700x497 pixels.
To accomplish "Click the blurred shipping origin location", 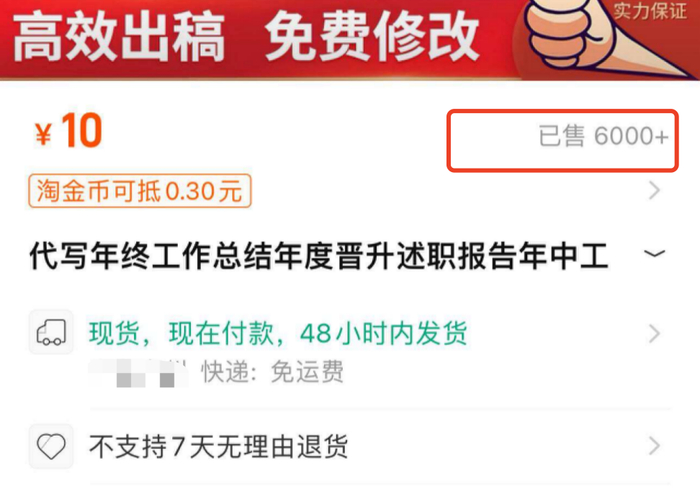I will tap(139, 372).
